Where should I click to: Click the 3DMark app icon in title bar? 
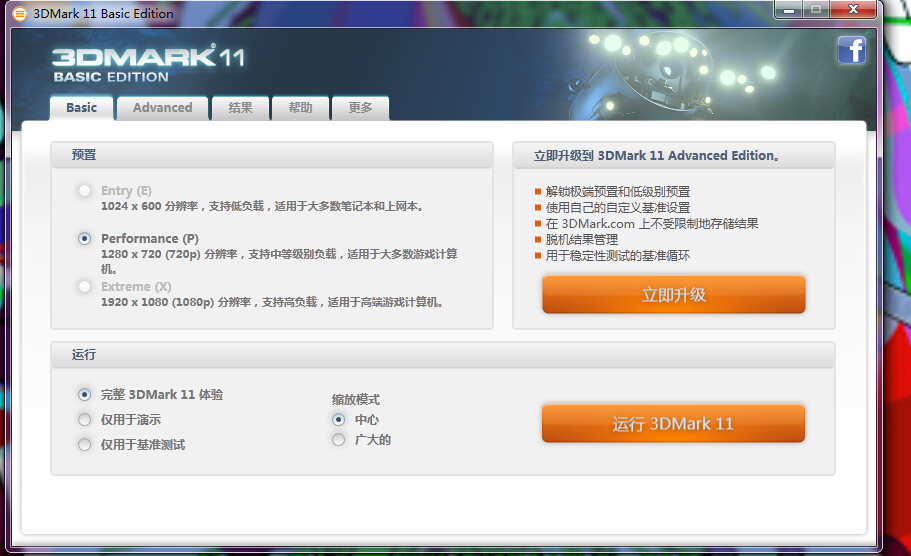[x=19, y=13]
